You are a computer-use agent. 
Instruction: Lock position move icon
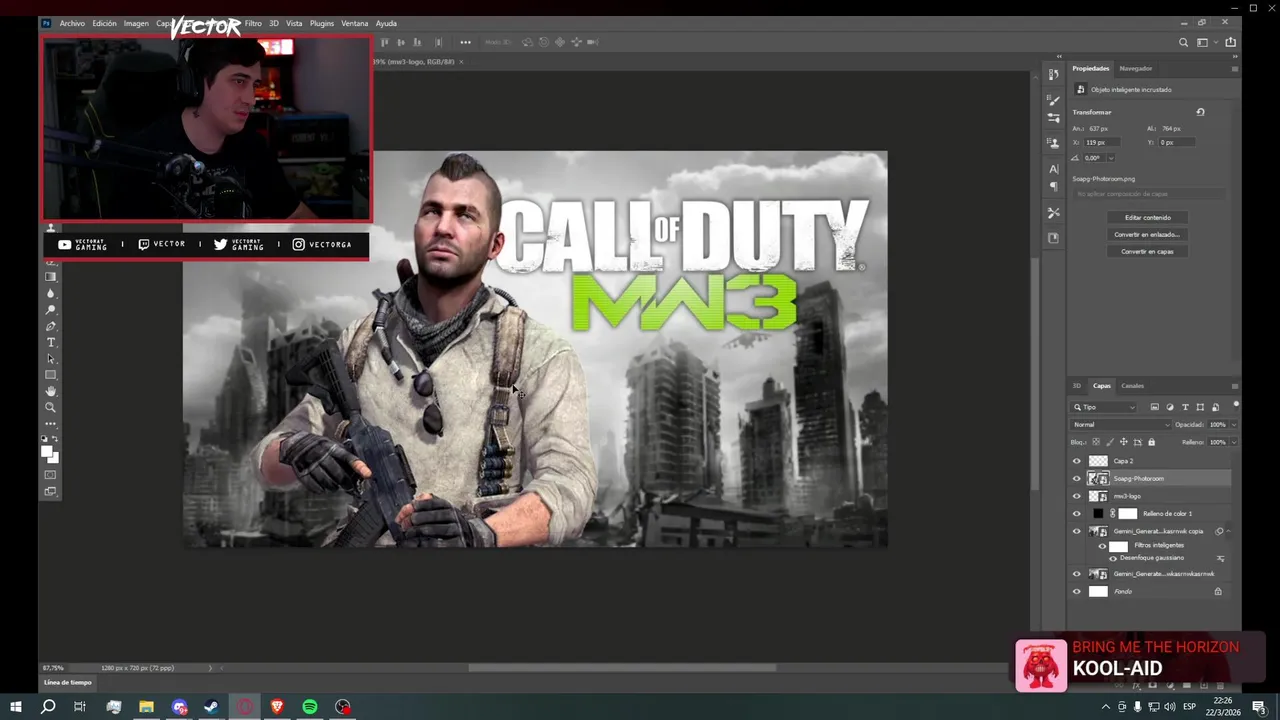1123,442
